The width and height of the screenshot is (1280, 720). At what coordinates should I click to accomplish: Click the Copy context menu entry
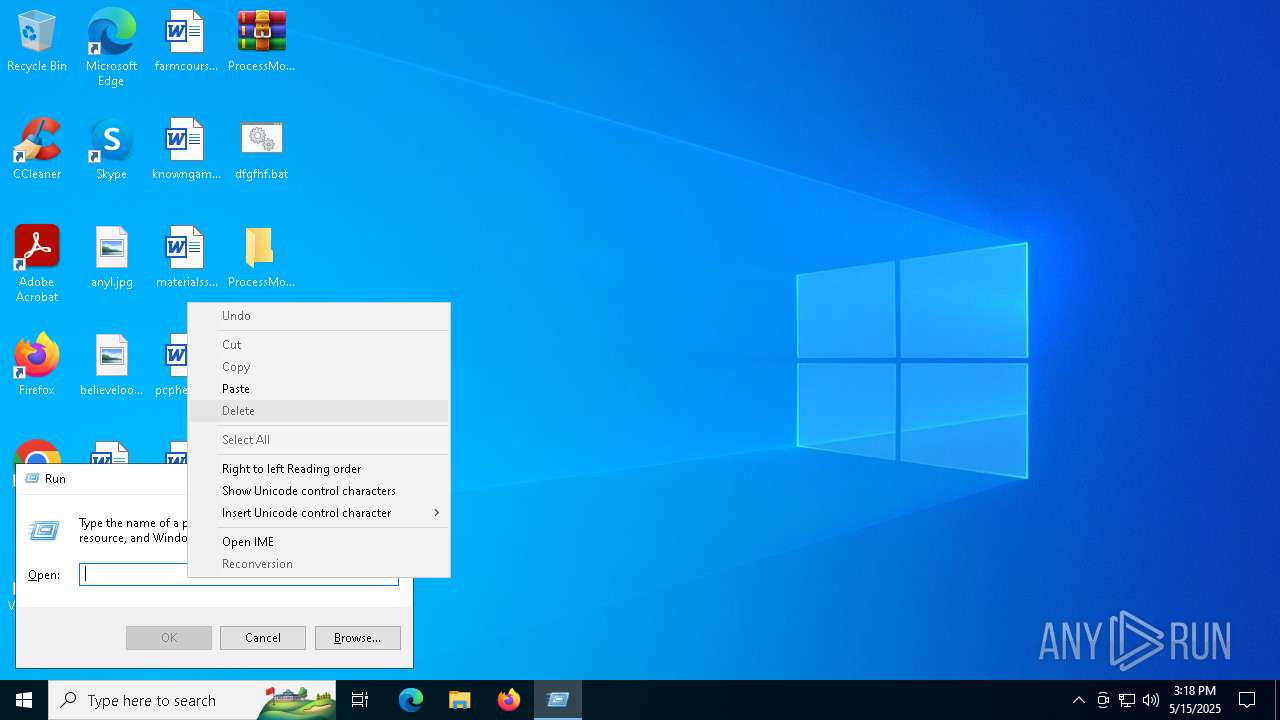click(x=319, y=367)
